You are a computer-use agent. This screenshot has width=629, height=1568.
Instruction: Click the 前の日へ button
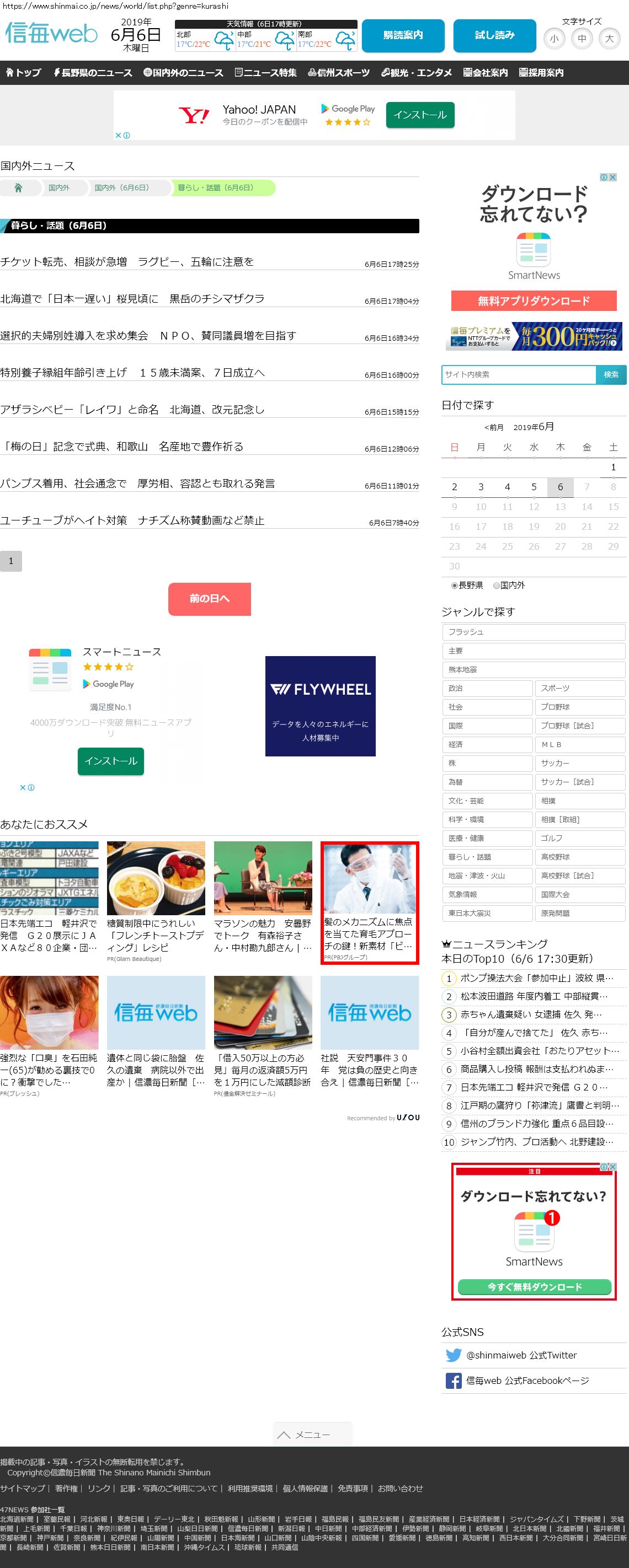pos(210,599)
